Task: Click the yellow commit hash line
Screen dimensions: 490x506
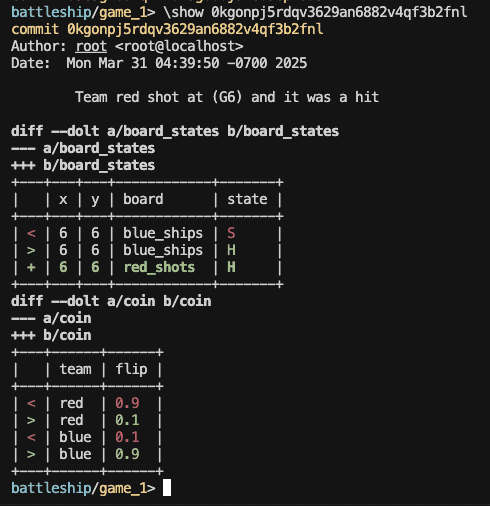Action: [x=167, y=30]
